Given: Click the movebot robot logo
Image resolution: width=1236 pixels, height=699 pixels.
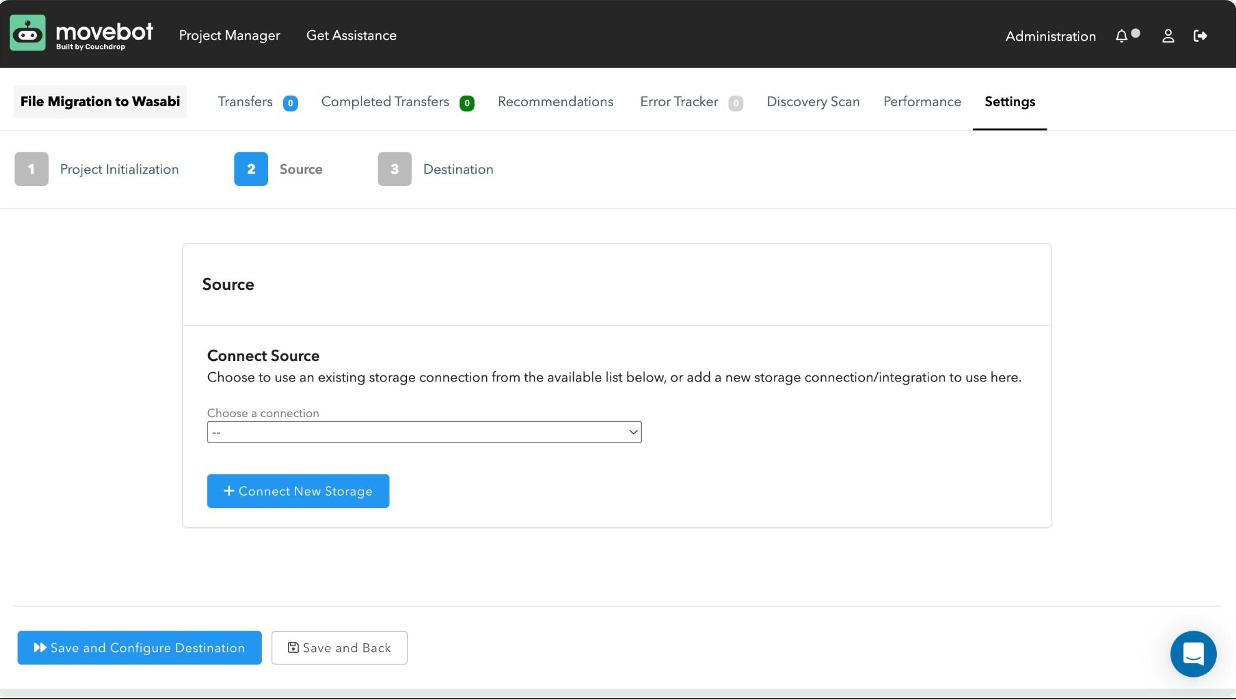Looking at the screenshot, I should point(28,33).
